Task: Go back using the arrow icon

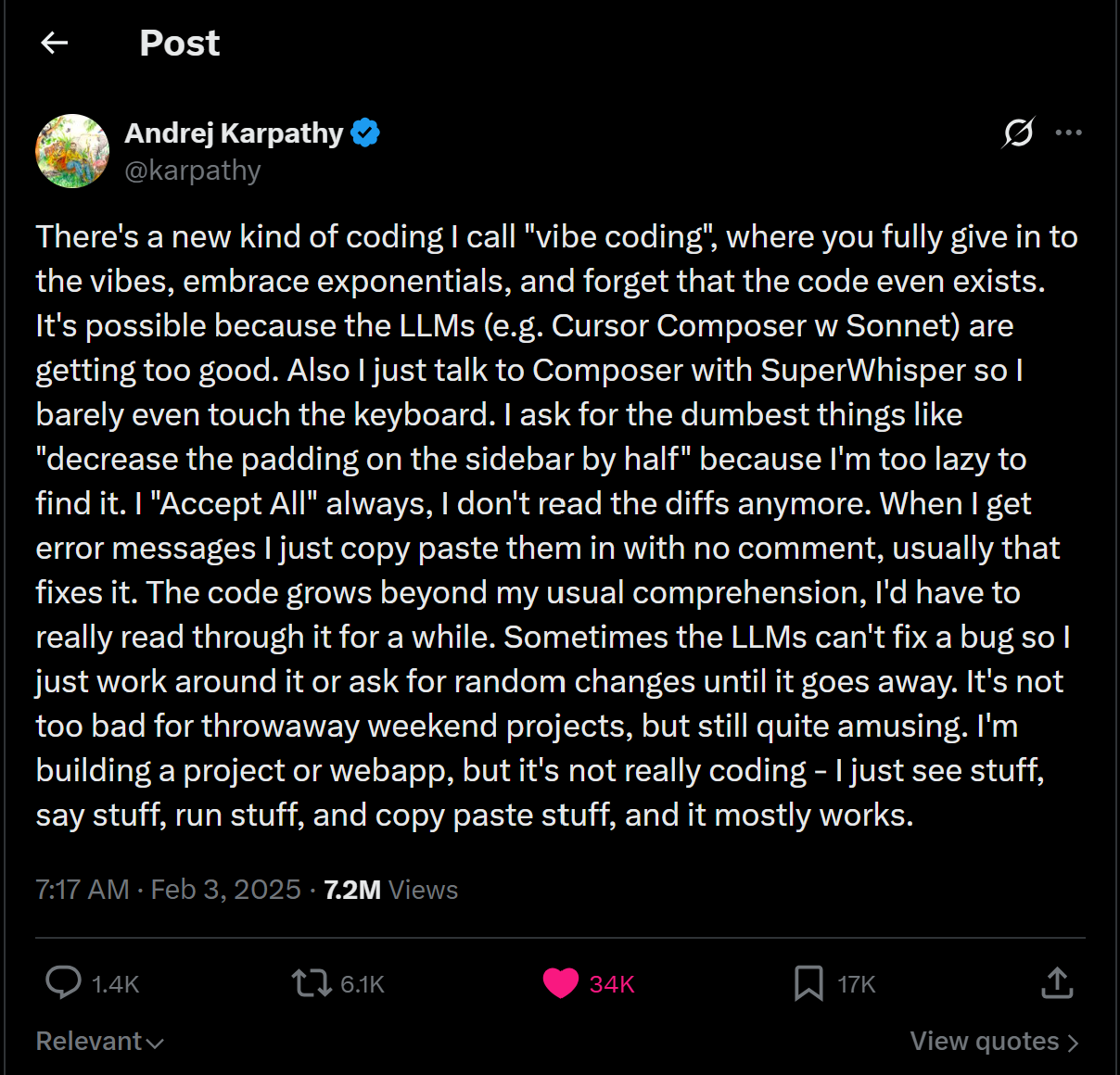Action: coord(55,43)
